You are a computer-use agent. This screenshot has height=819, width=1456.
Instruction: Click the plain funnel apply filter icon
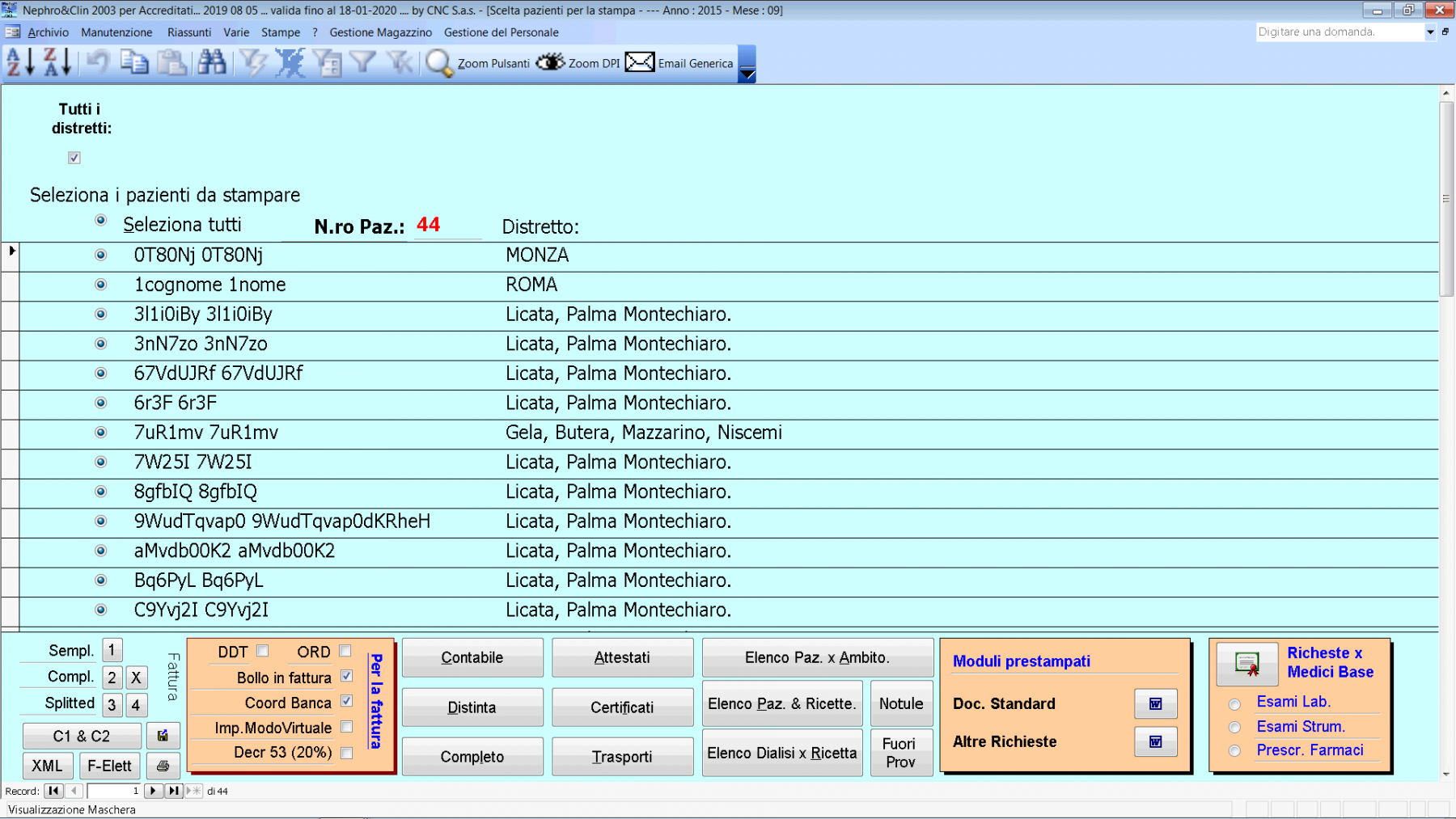tap(364, 63)
